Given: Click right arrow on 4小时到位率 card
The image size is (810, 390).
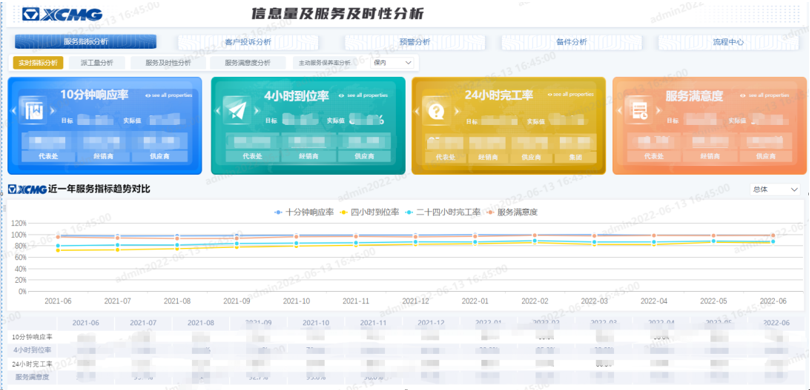Looking at the screenshot, I should click(256, 111).
